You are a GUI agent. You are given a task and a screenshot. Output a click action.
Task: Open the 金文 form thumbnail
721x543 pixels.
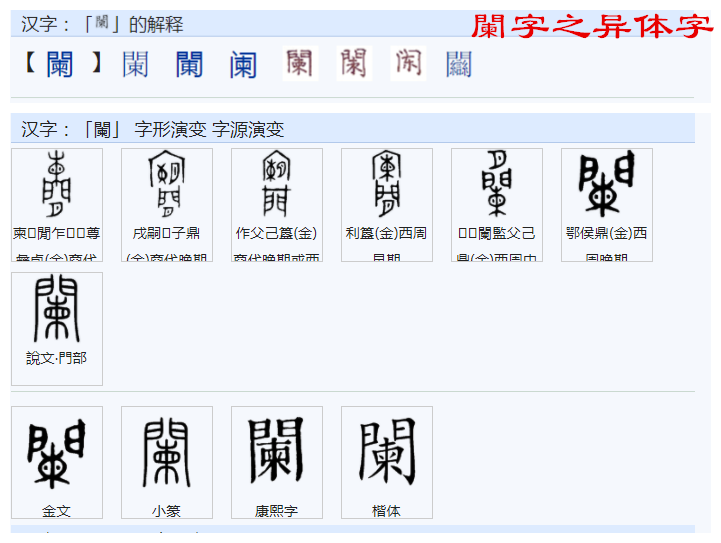[x=57, y=463]
